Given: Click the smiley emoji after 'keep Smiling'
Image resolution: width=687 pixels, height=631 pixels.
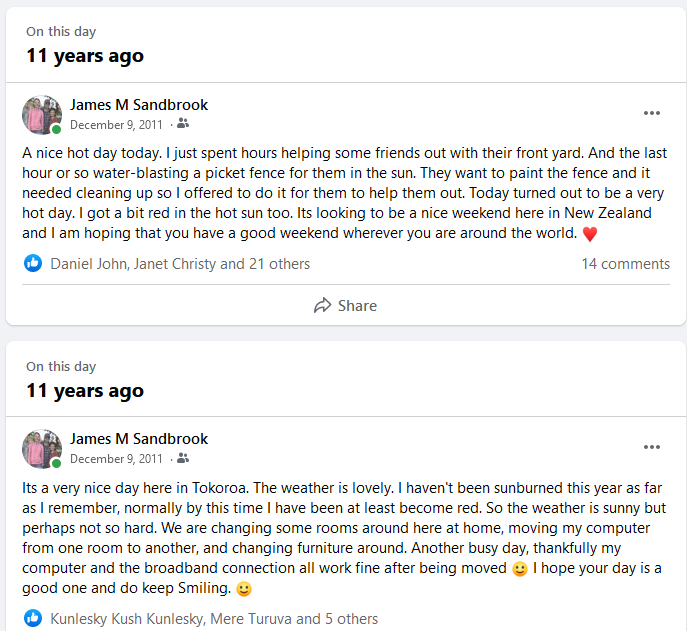Looking at the screenshot, I should tap(244, 589).
